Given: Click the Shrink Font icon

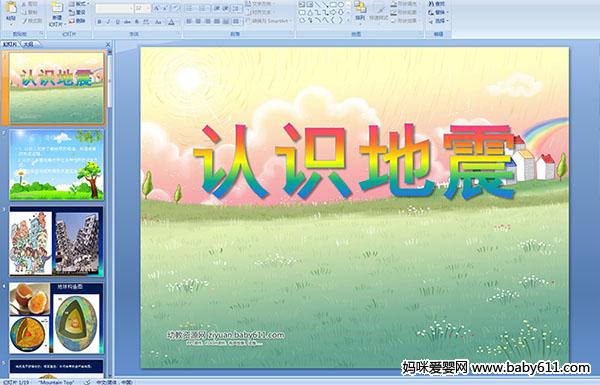Looking at the screenshot, I should point(166,8).
